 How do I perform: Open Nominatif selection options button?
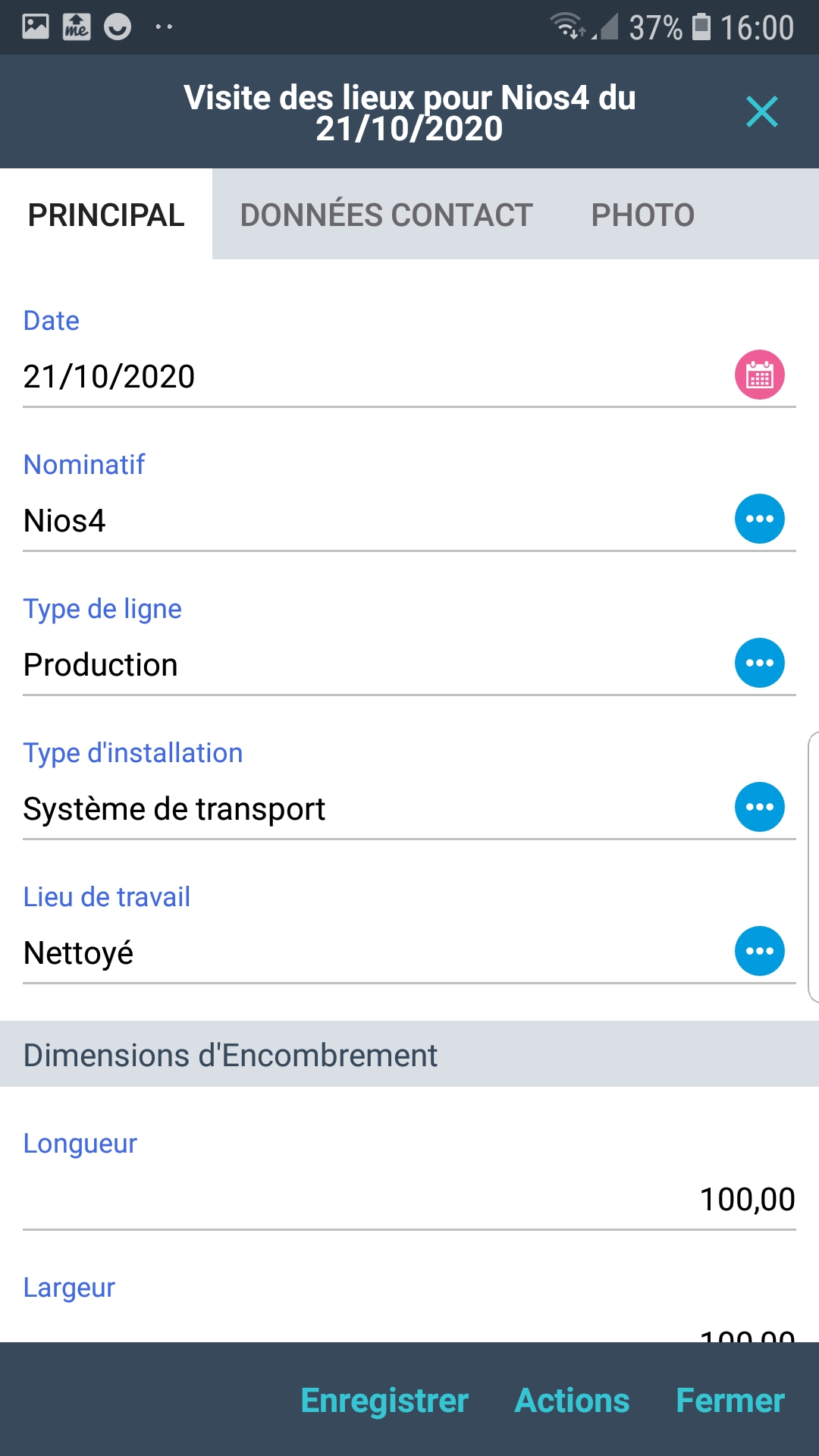click(759, 519)
